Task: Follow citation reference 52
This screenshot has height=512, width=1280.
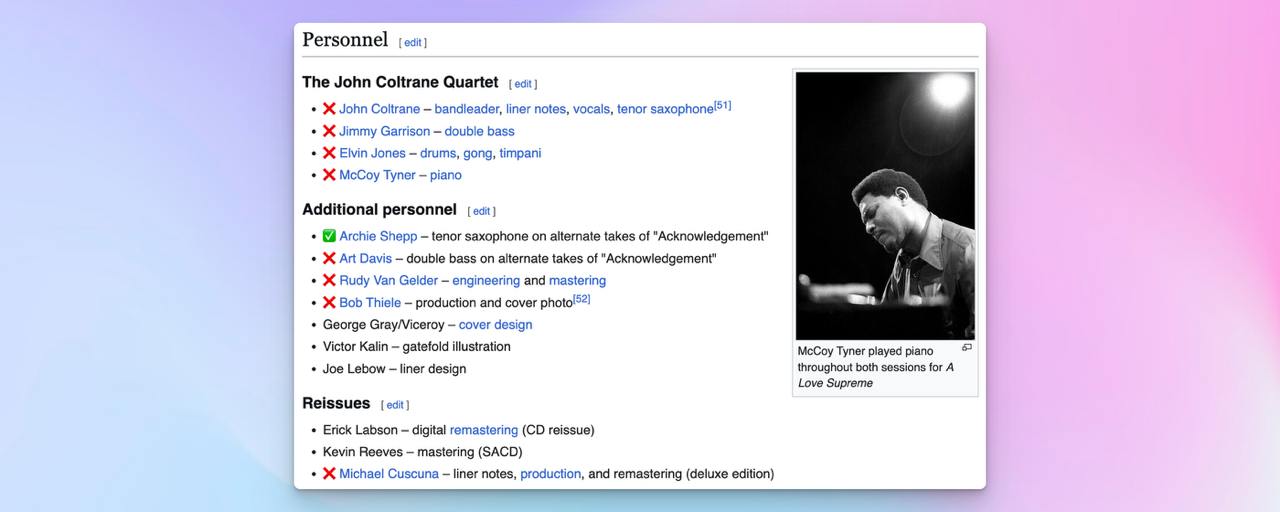Action: pos(582,299)
